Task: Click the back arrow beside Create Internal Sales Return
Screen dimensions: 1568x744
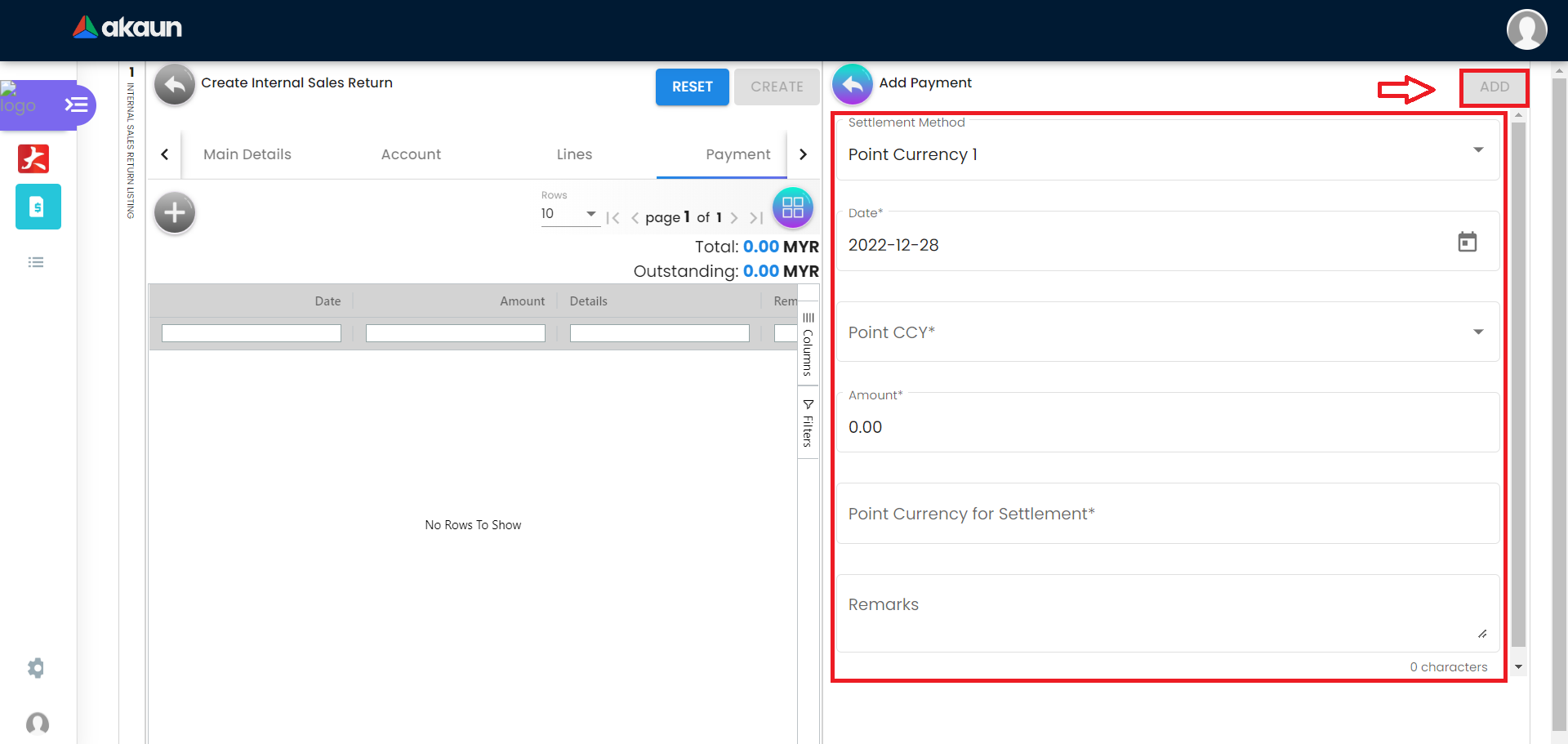Action: 174,85
